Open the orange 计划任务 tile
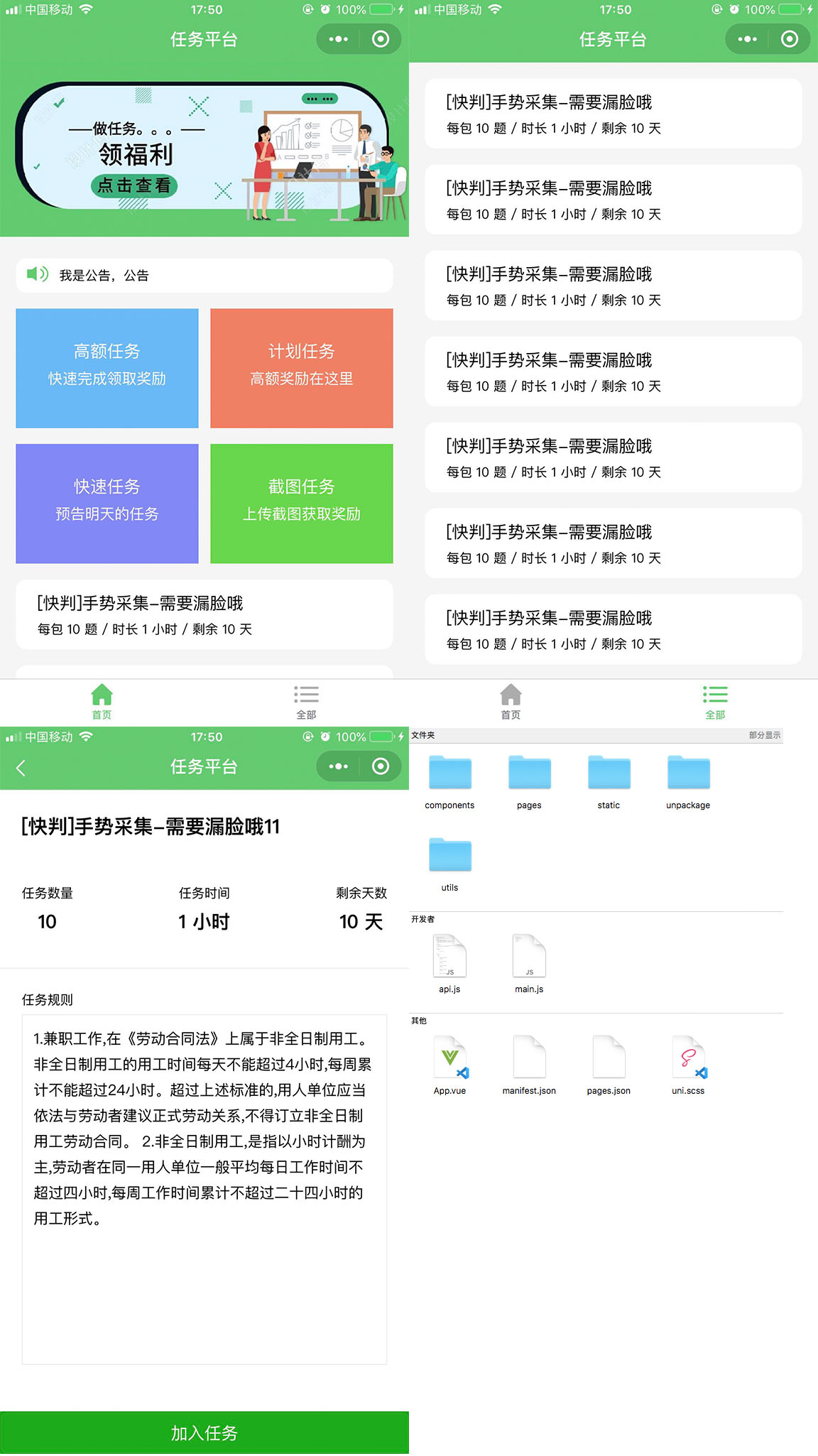The height and width of the screenshot is (1456, 818). click(x=302, y=368)
